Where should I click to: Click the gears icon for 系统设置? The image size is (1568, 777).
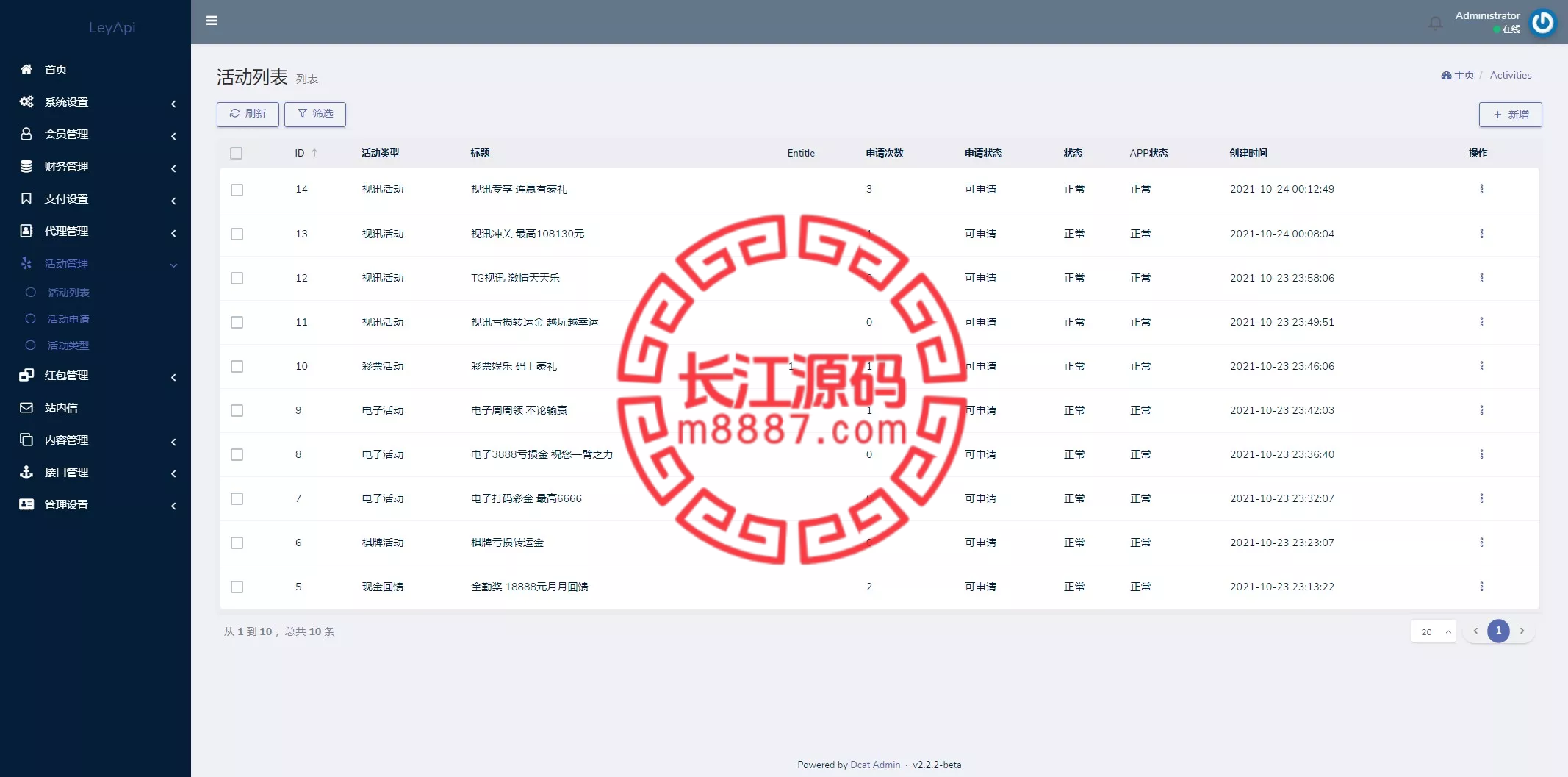tap(26, 101)
